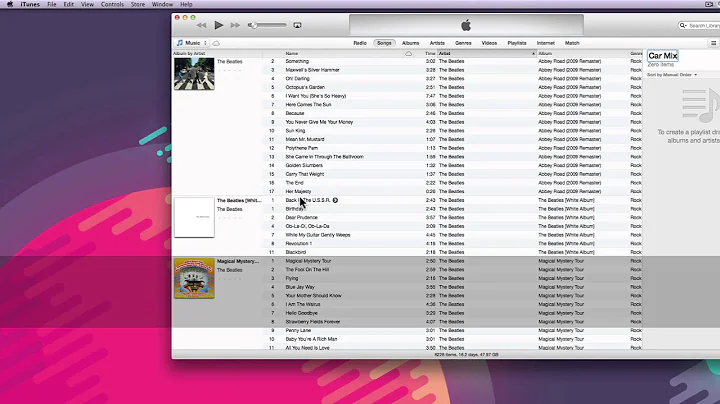
Task: Click the screen sharing icon in menu bar
Action: pyautogui.click(x=709, y=4)
